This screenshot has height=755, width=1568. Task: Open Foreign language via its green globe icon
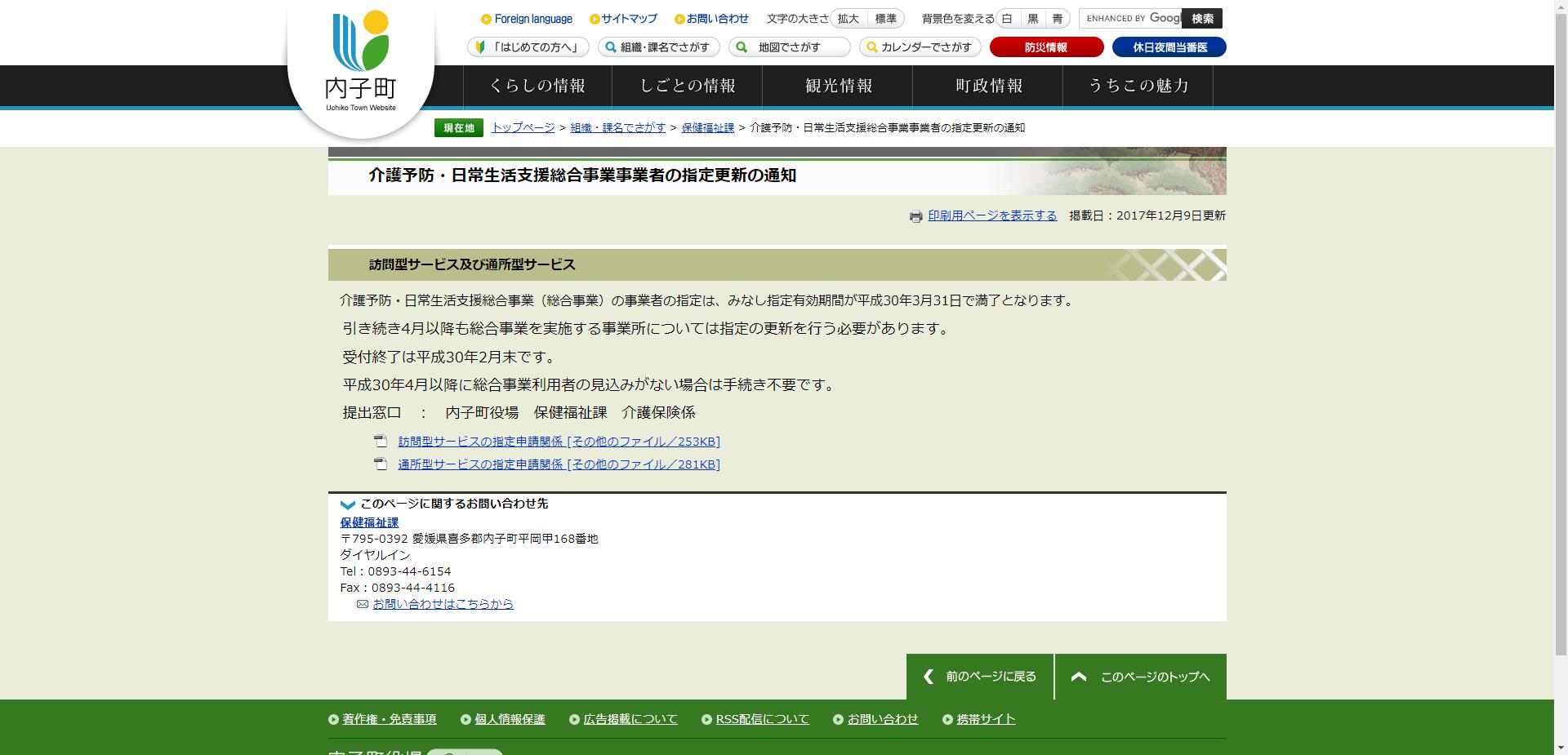(x=486, y=18)
